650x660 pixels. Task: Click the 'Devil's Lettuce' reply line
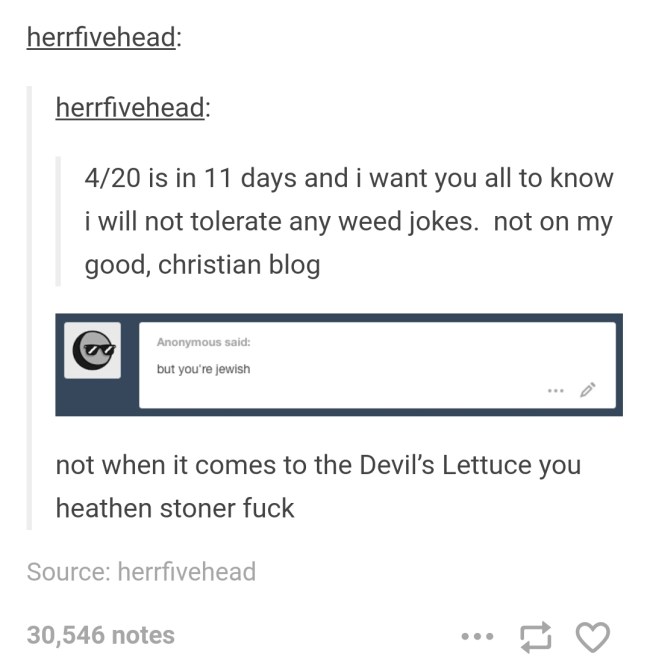tap(318, 465)
